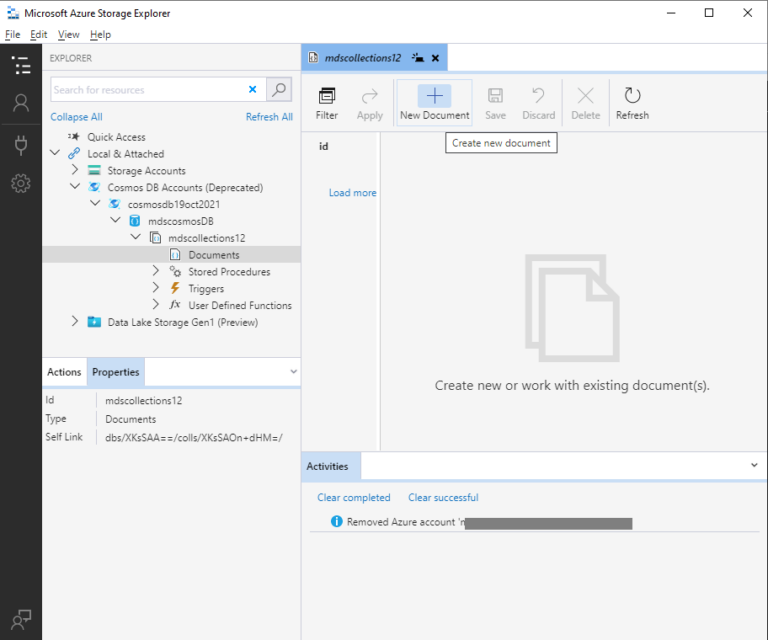Click the Local & Attached link icon

(x=74, y=153)
